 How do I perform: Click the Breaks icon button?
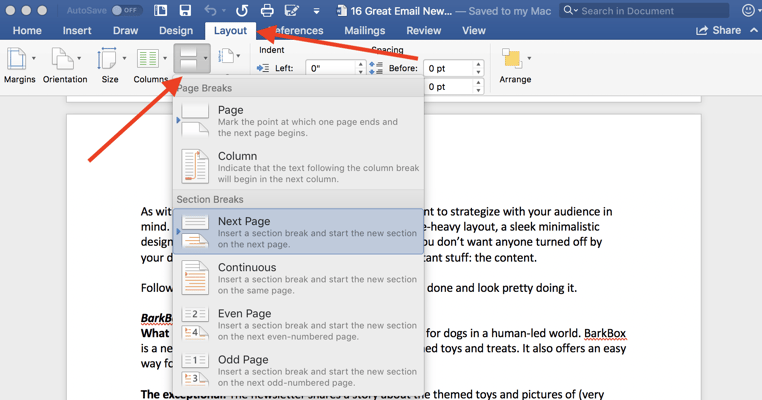pyautogui.click(x=191, y=58)
